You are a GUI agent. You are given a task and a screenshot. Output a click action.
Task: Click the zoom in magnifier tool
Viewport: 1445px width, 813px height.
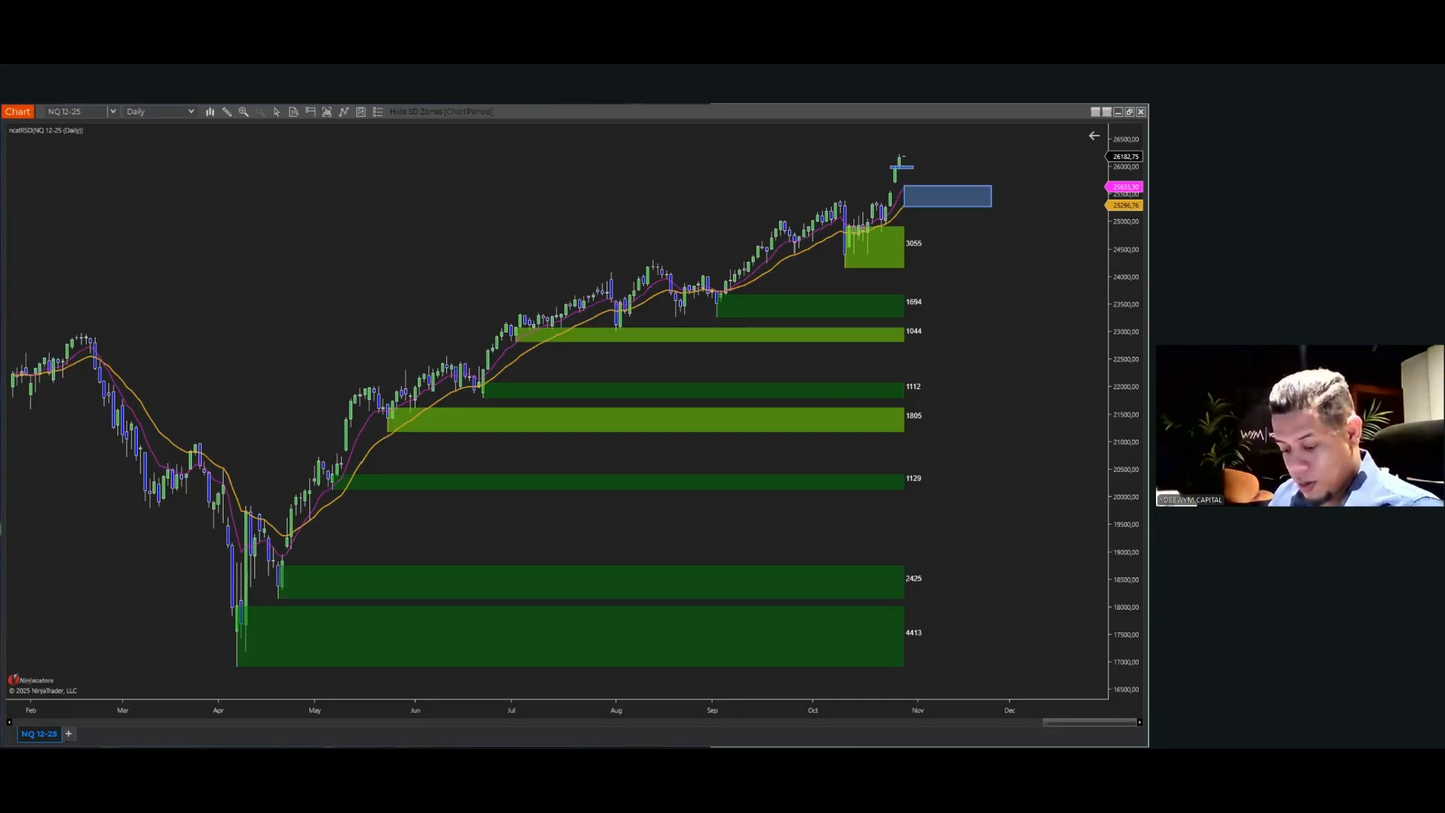(243, 111)
